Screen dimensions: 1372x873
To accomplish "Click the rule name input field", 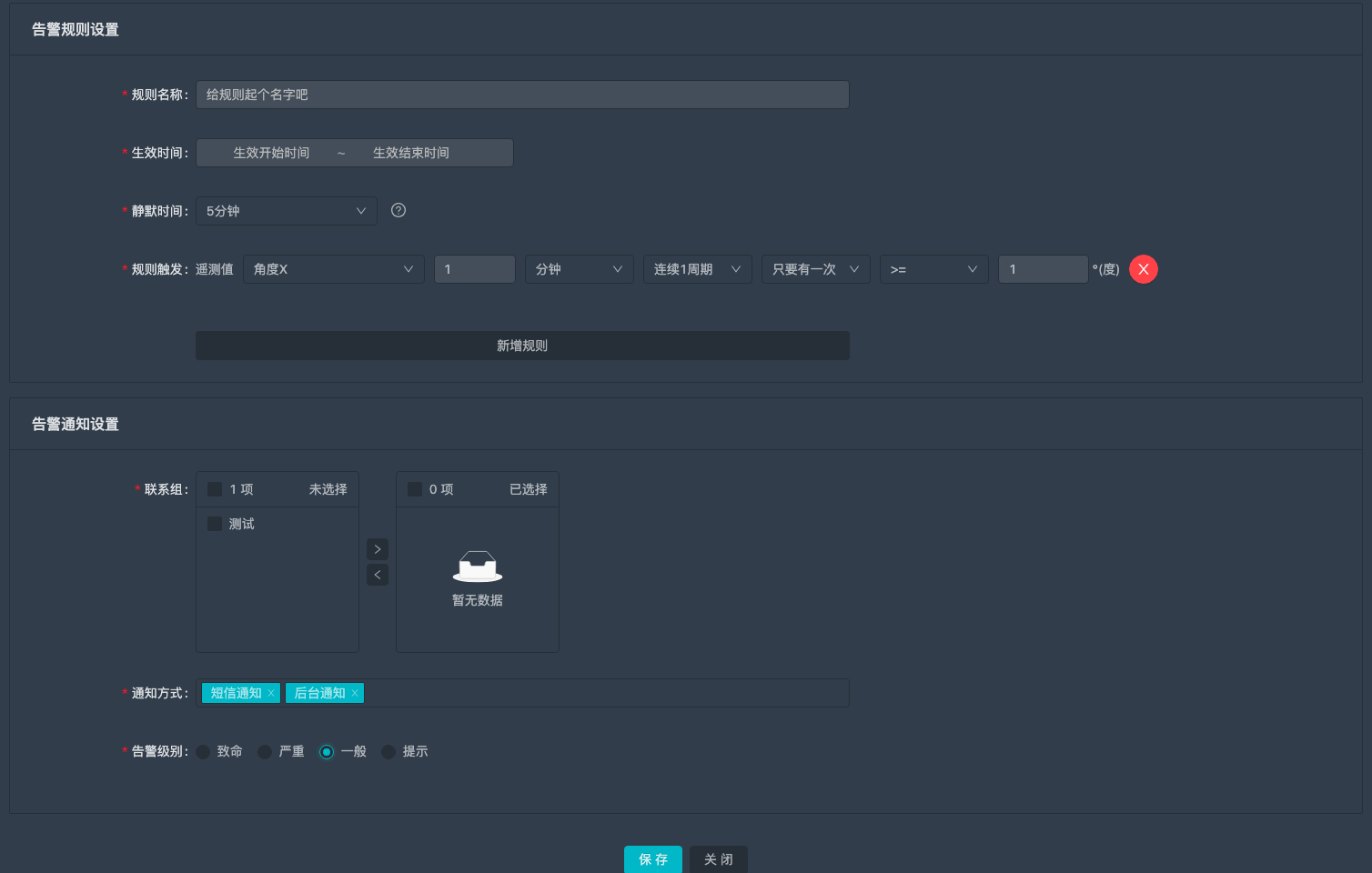I will coord(522,95).
